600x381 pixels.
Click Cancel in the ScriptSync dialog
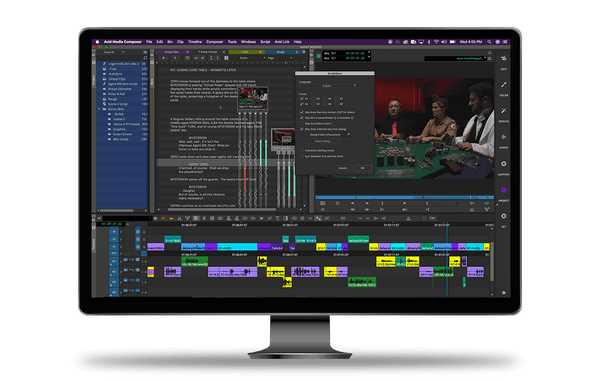[342, 168]
